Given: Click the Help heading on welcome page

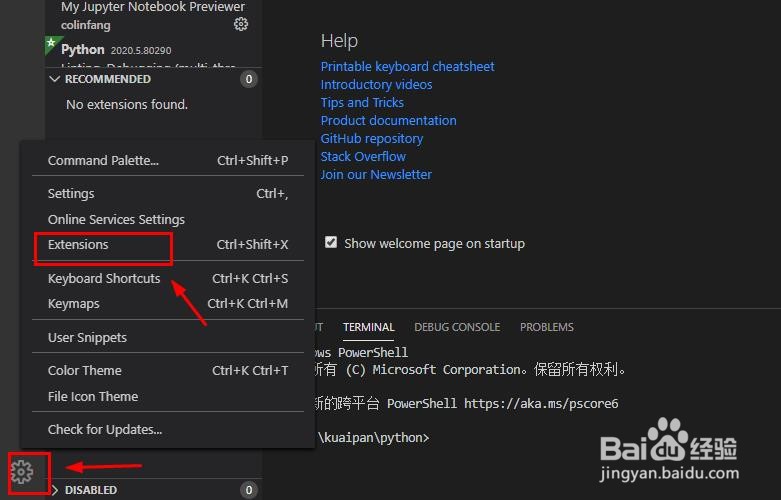Looking at the screenshot, I should click(339, 40).
